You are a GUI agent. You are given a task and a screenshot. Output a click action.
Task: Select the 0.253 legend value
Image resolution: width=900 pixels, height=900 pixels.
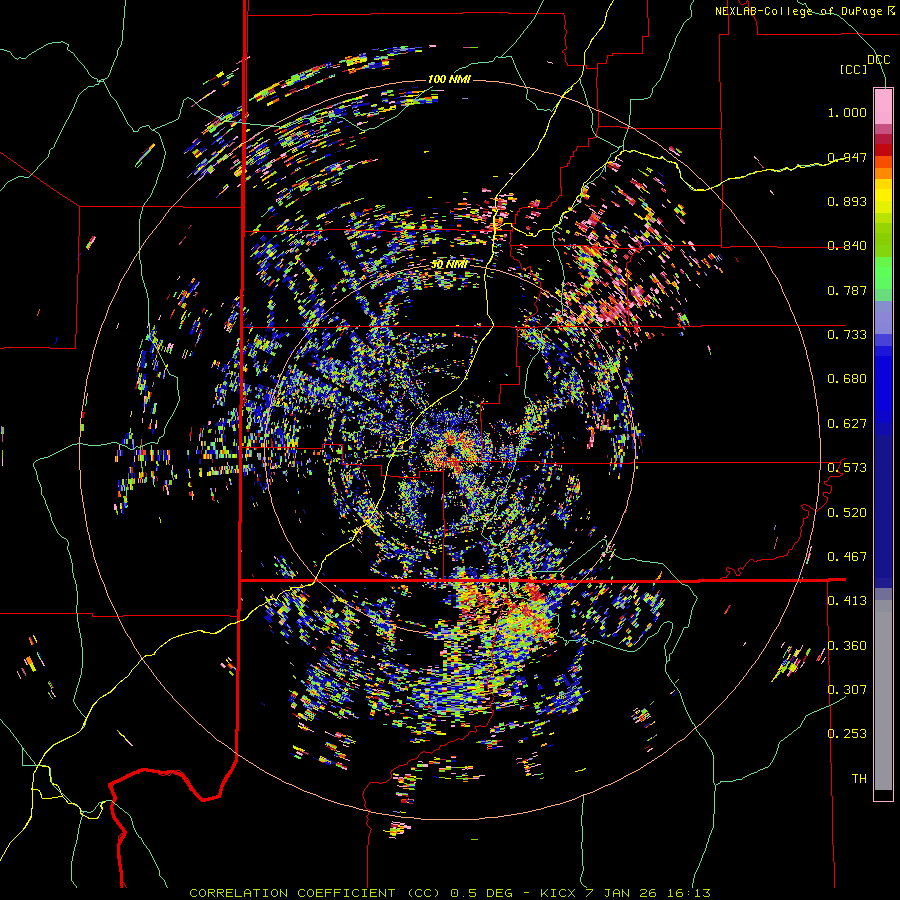[847, 734]
